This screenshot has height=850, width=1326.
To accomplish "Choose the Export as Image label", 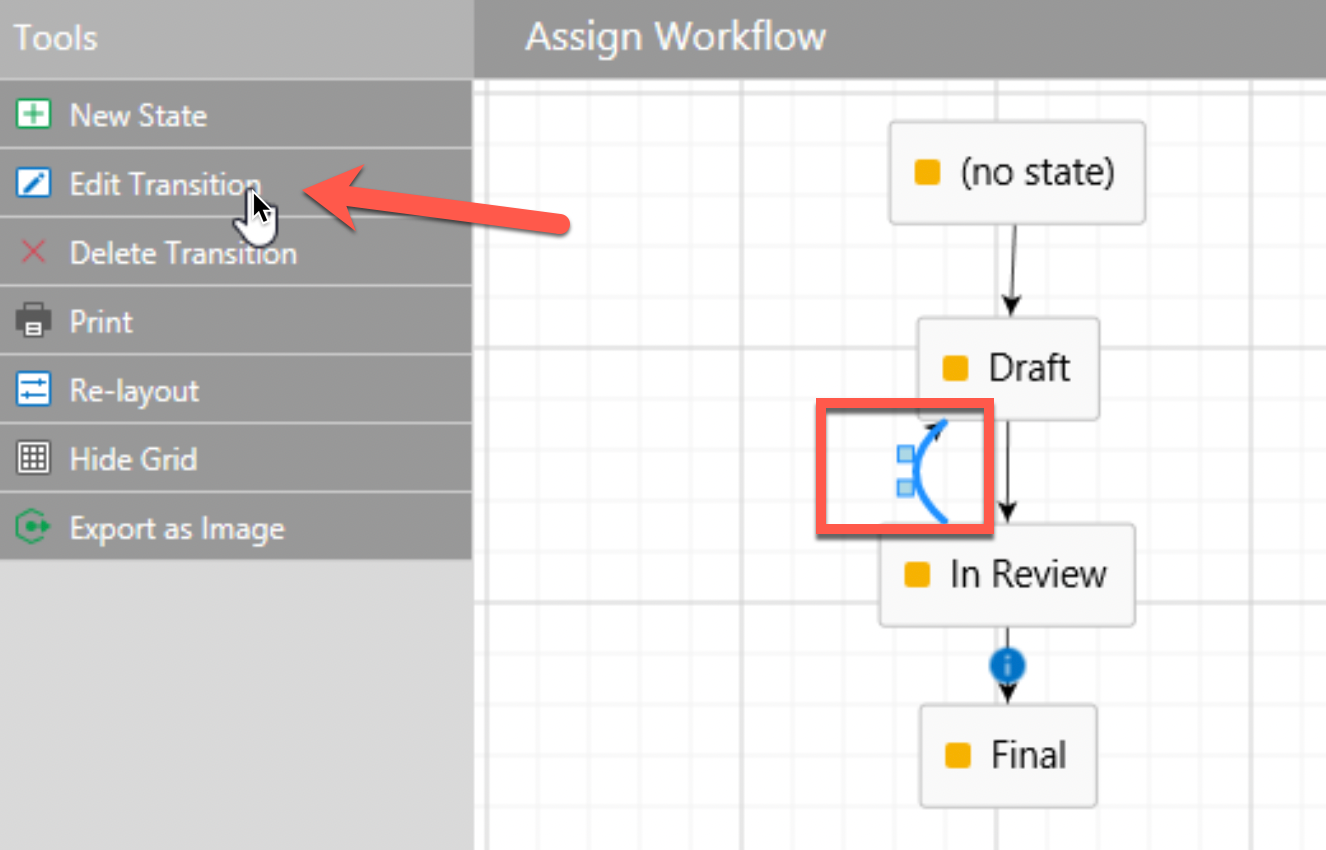I will [x=177, y=529].
